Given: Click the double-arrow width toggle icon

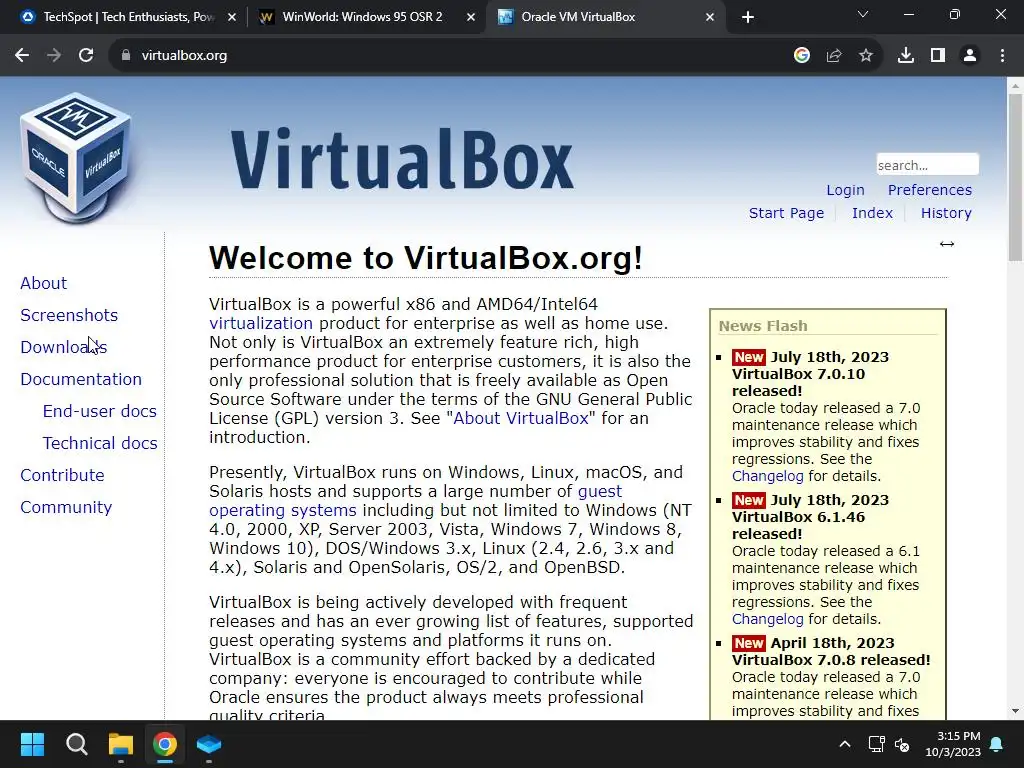Looking at the screenshot, I should pos(946,244).
